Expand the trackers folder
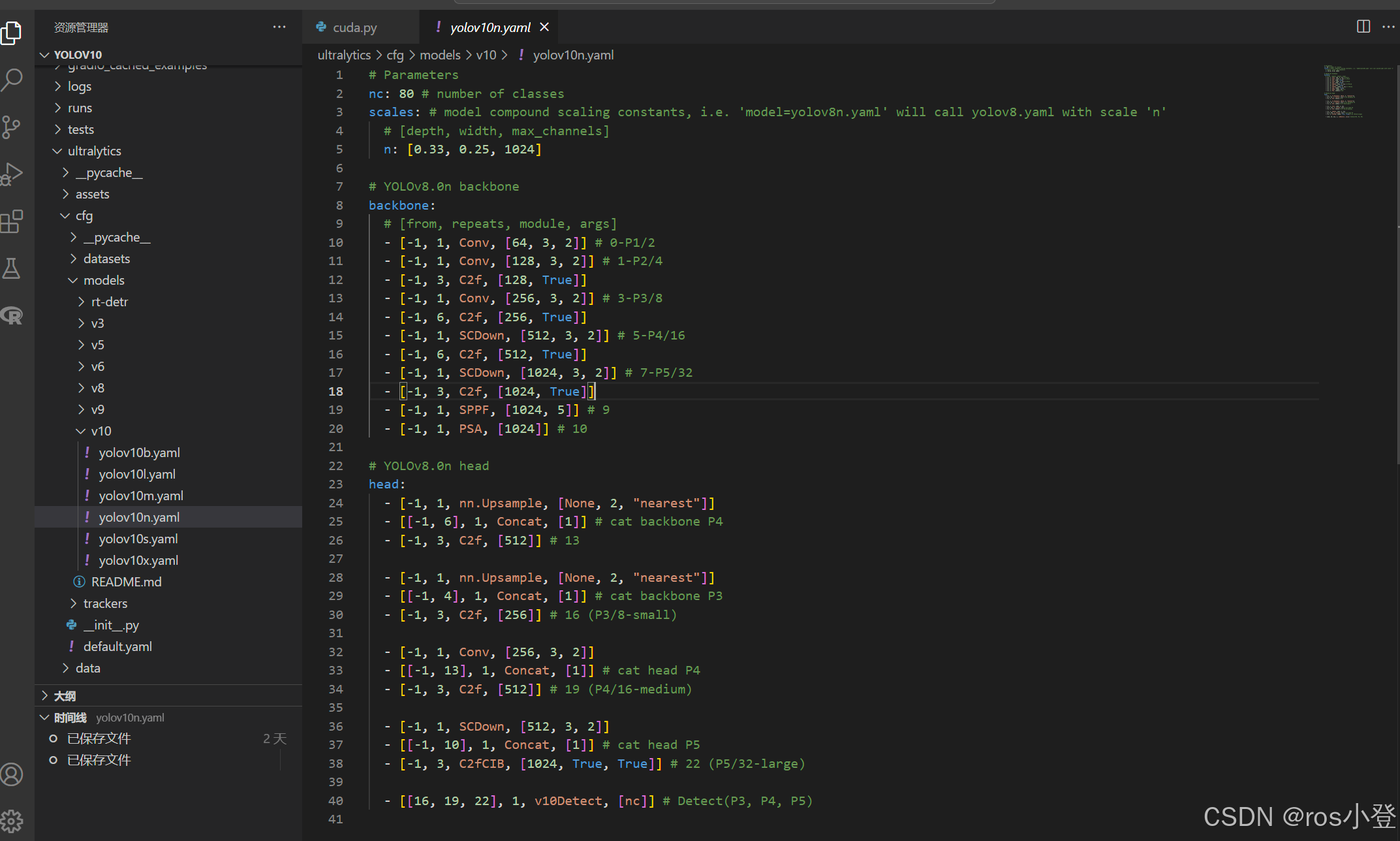 click(x=168, y=603)
